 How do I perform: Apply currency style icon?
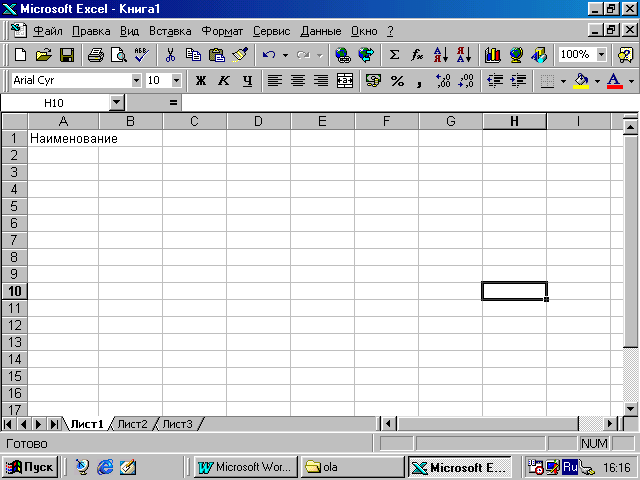tap(373, 80)
